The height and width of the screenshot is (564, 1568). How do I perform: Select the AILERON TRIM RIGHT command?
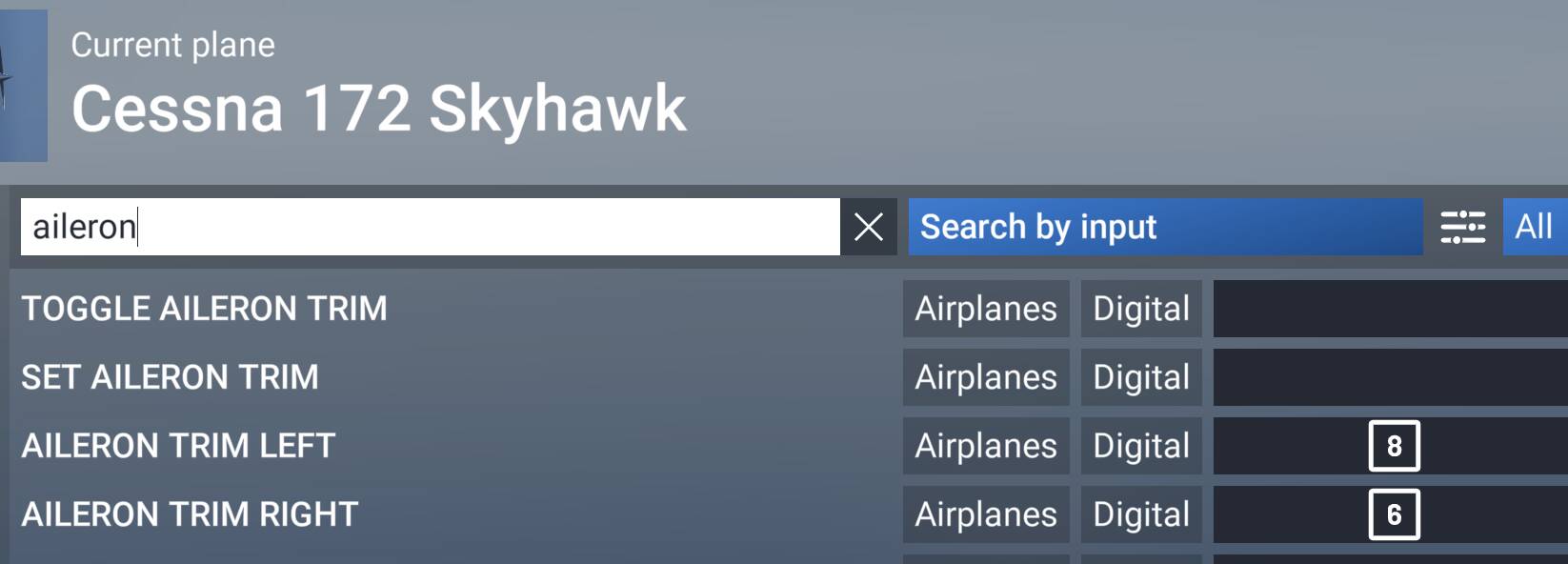190,514
